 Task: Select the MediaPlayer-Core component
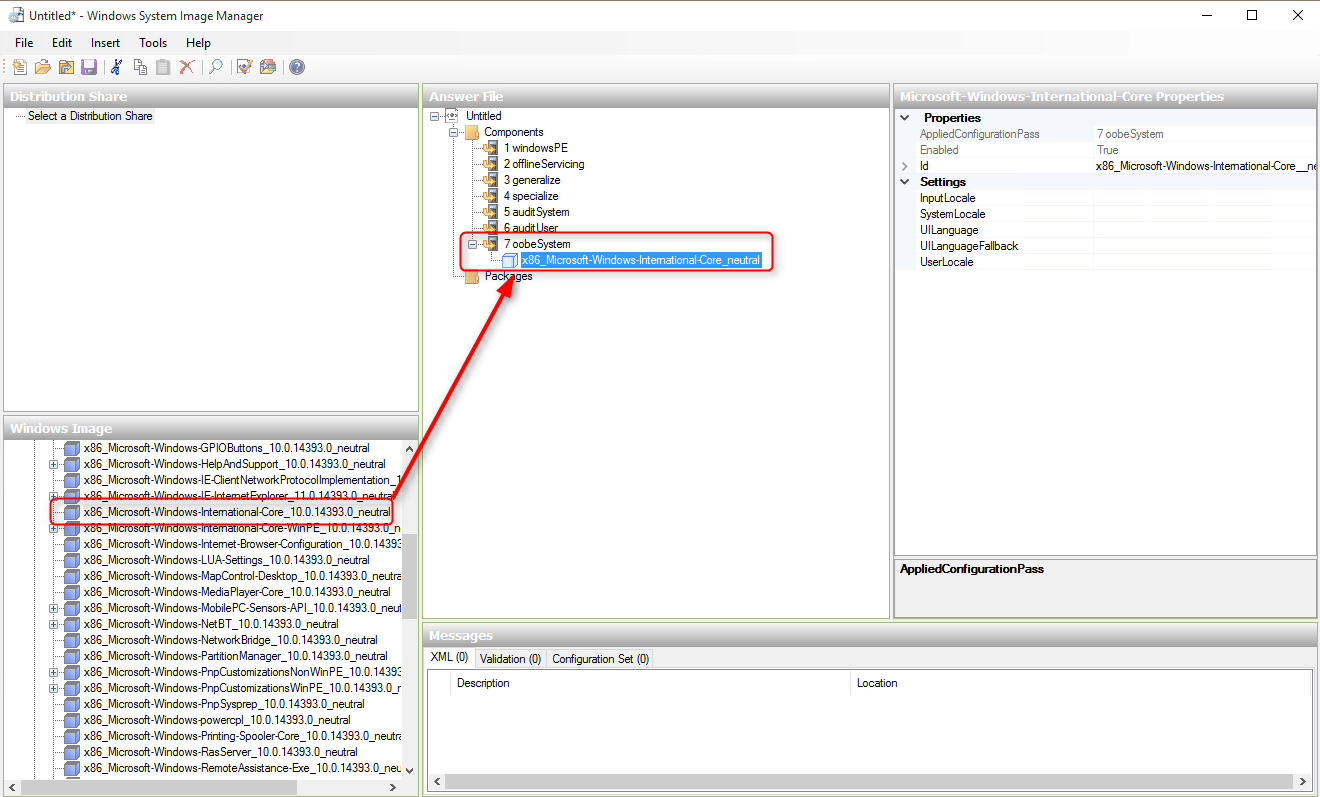tap(237, 592)
